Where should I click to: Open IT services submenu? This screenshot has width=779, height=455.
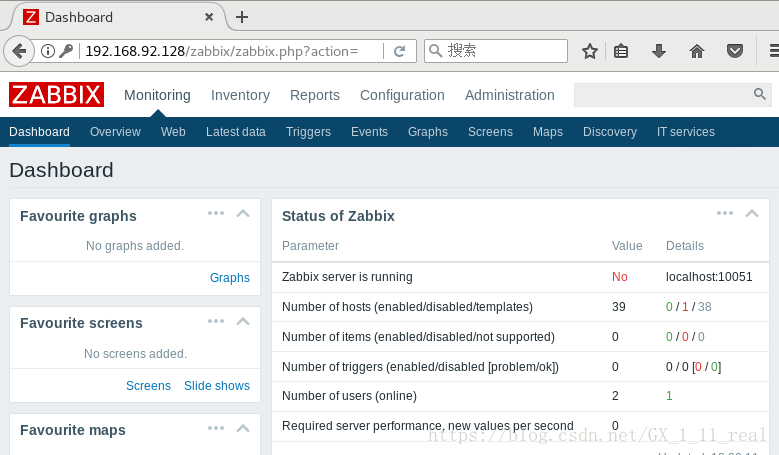coord(686,132)
